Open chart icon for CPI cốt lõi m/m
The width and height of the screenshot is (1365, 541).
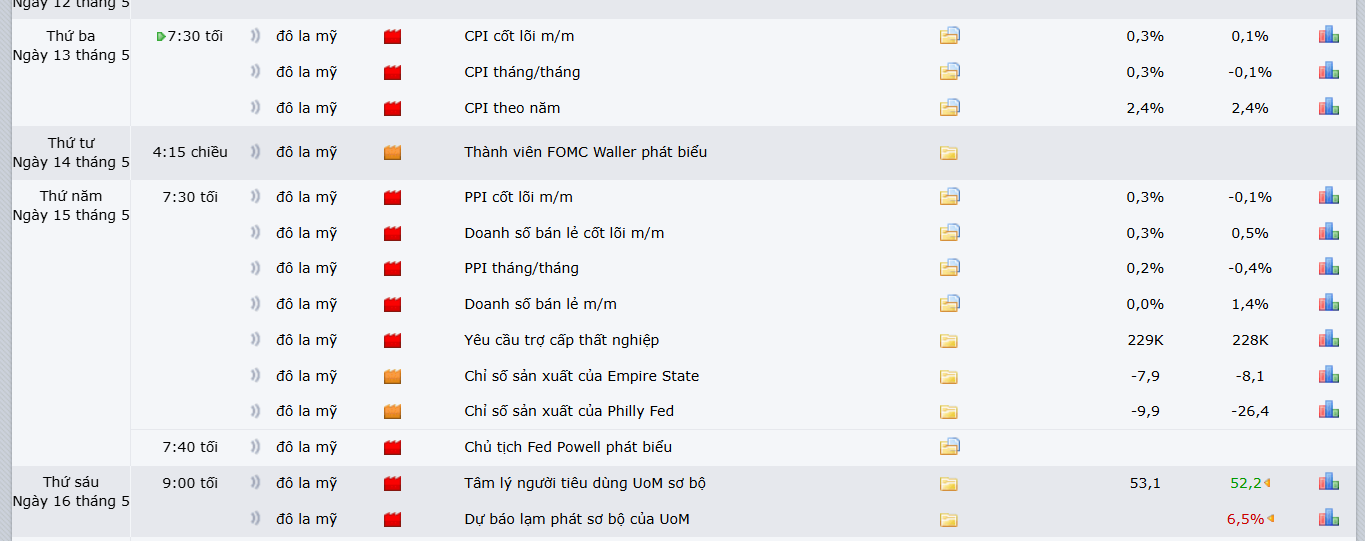tap(1328, 35)
